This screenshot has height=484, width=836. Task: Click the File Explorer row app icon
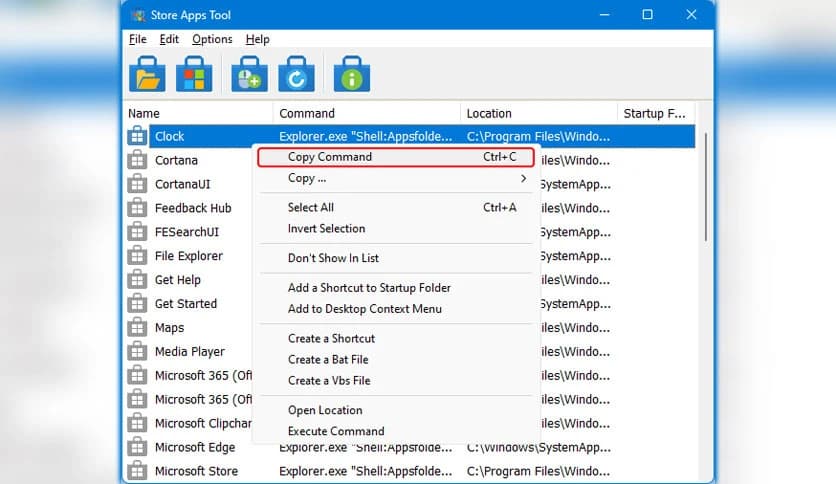point(137,256)
